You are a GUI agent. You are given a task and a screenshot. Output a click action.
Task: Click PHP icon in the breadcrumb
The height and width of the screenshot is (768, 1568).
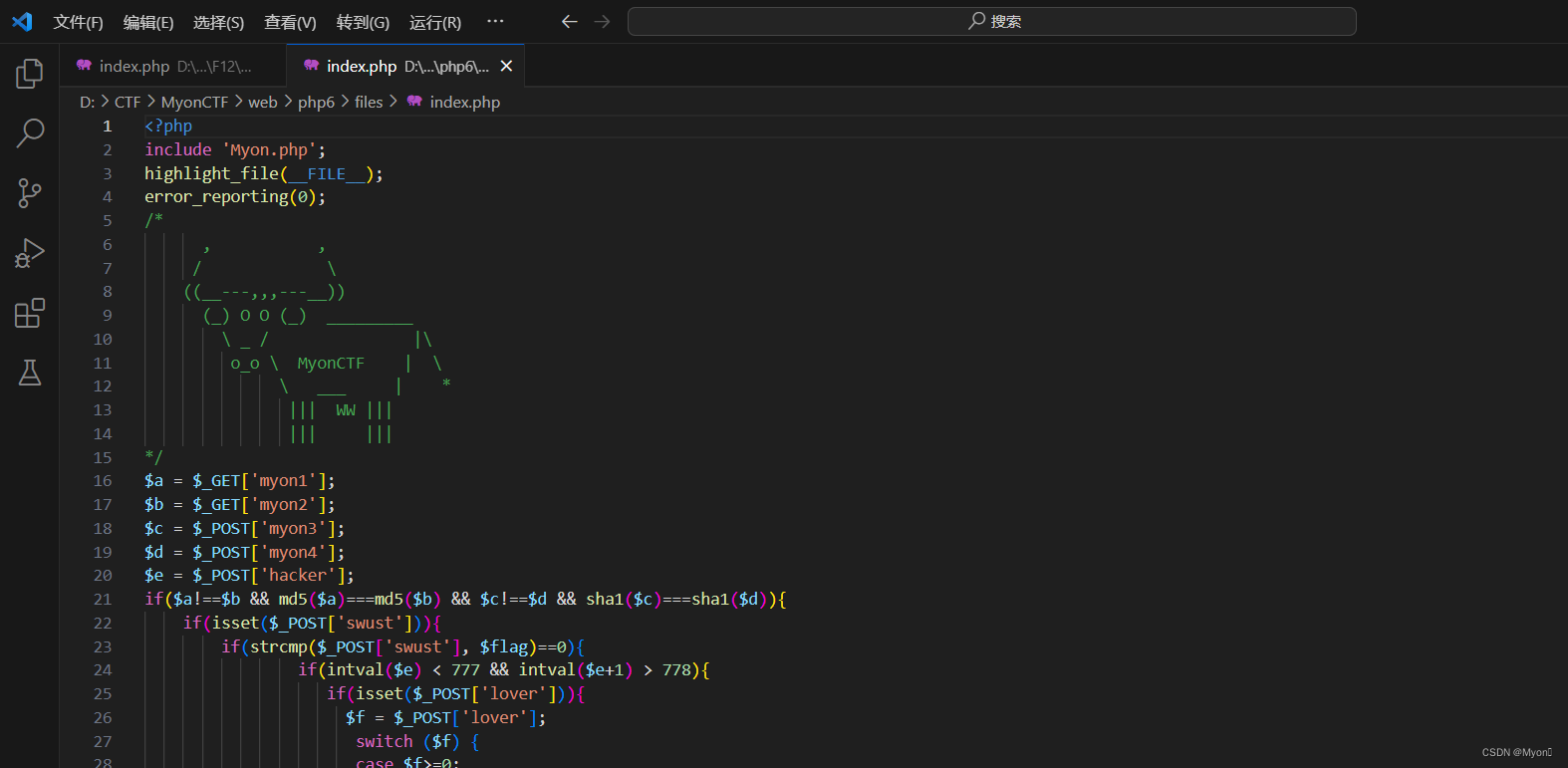(414, 102)
